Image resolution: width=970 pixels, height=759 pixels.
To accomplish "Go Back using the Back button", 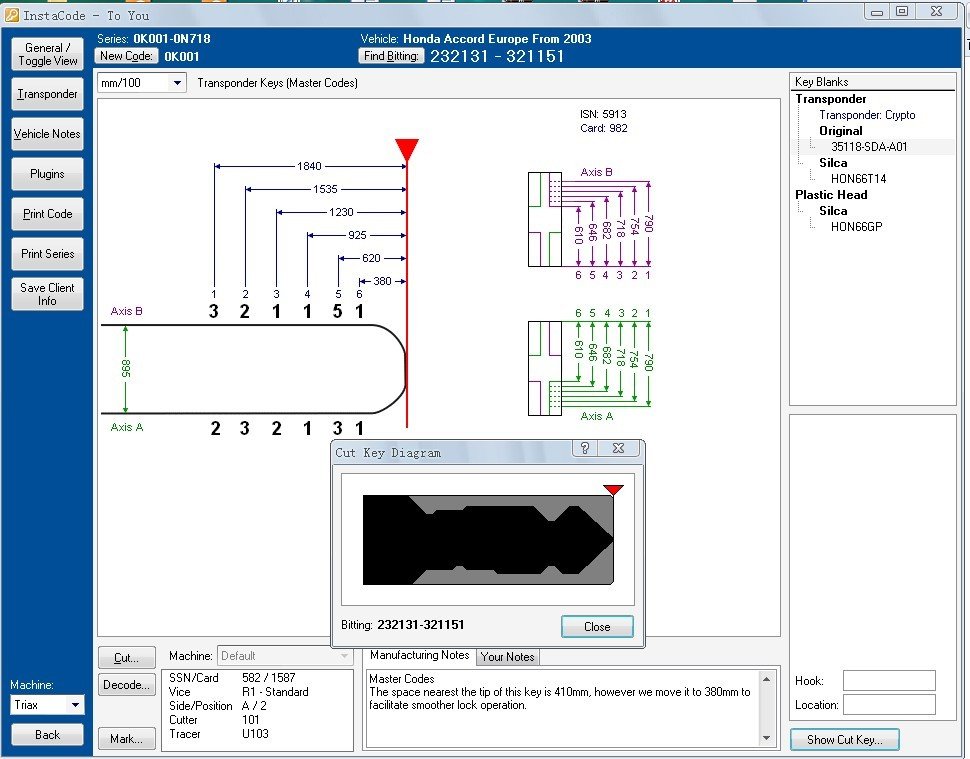I will tap(48, 735).
